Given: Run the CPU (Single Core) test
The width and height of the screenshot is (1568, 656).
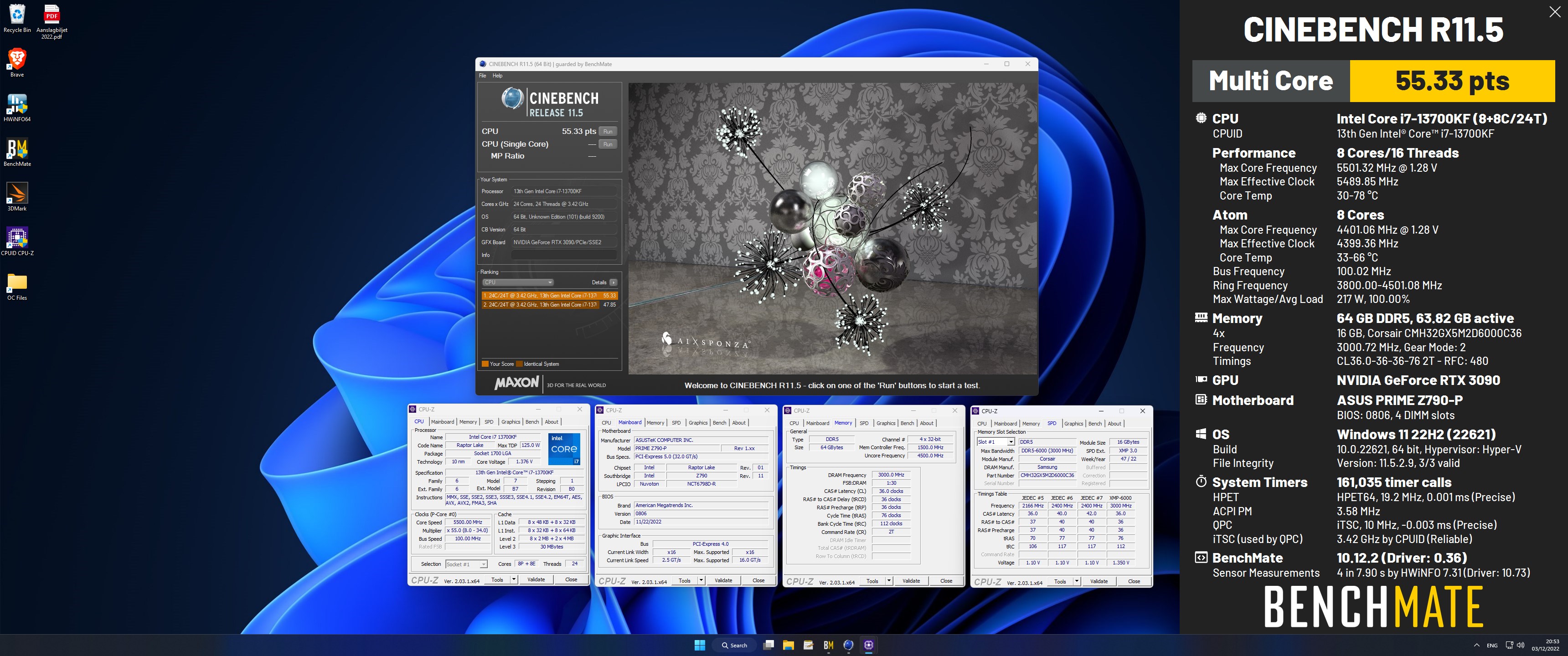Looking at the screenshot, I should tap(608, 144).
